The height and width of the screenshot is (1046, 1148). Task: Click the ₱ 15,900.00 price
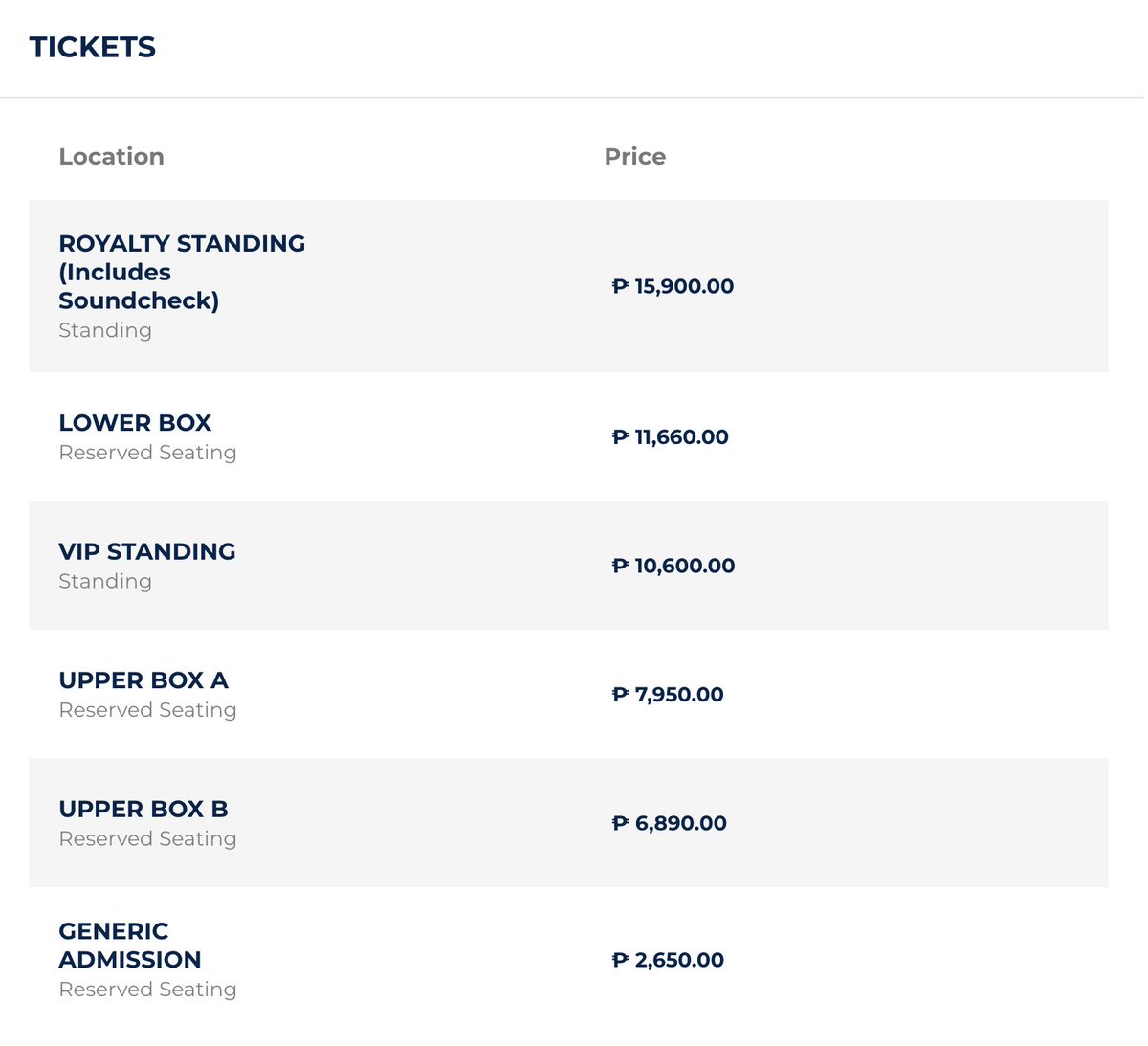coord(673,286)
